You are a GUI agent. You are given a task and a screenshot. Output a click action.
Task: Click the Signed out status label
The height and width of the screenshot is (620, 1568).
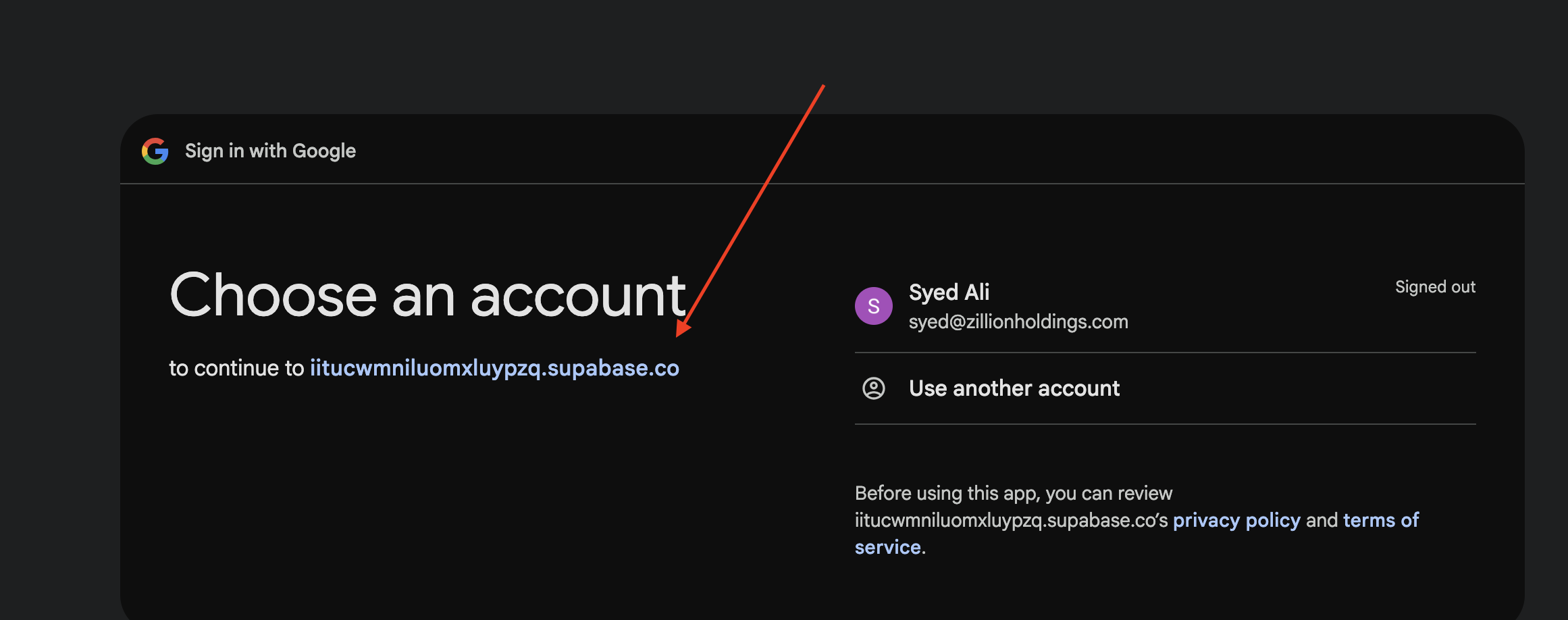pos(1435,287)
